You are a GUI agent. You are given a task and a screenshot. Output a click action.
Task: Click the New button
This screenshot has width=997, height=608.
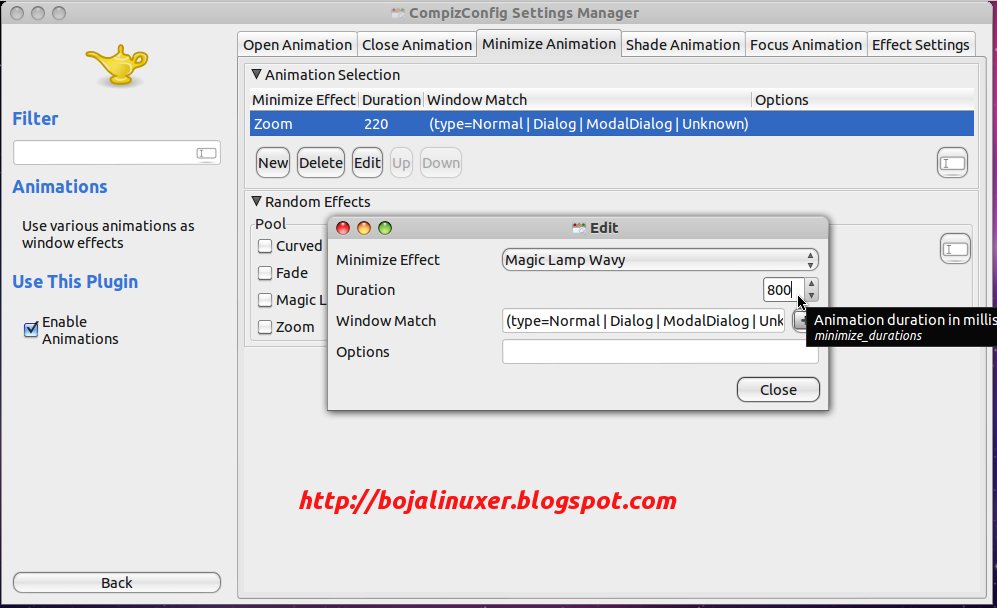(273, 163)
